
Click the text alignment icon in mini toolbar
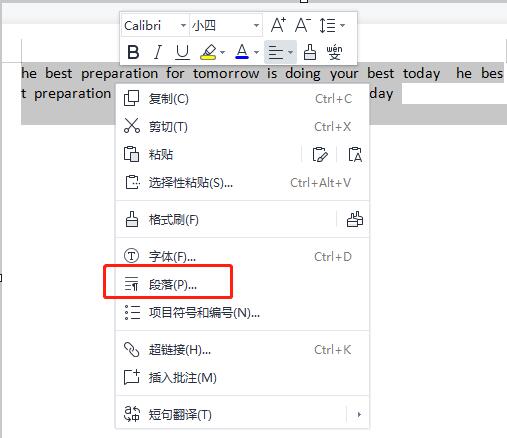[276, 52]
